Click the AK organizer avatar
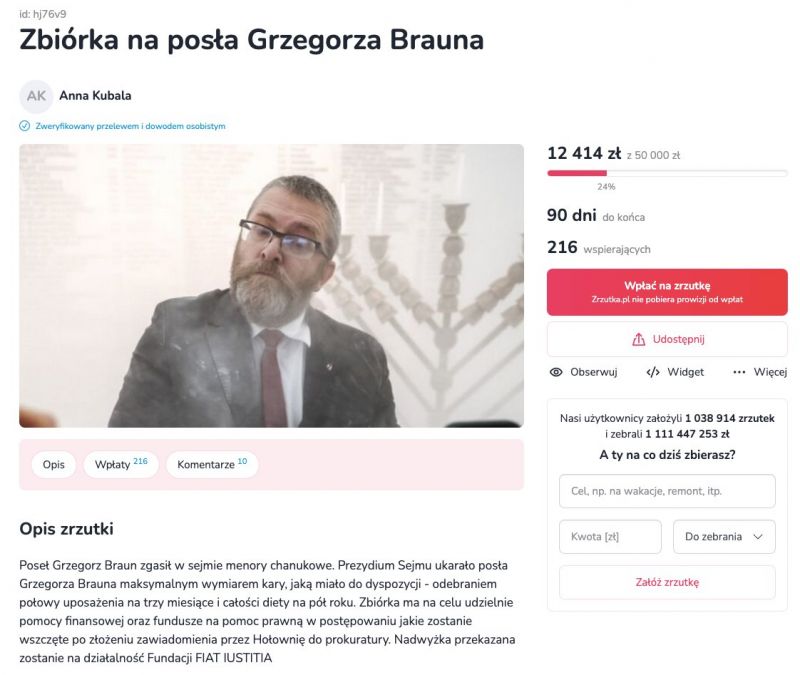The image size is (800, 675). [x=36, y=96]
